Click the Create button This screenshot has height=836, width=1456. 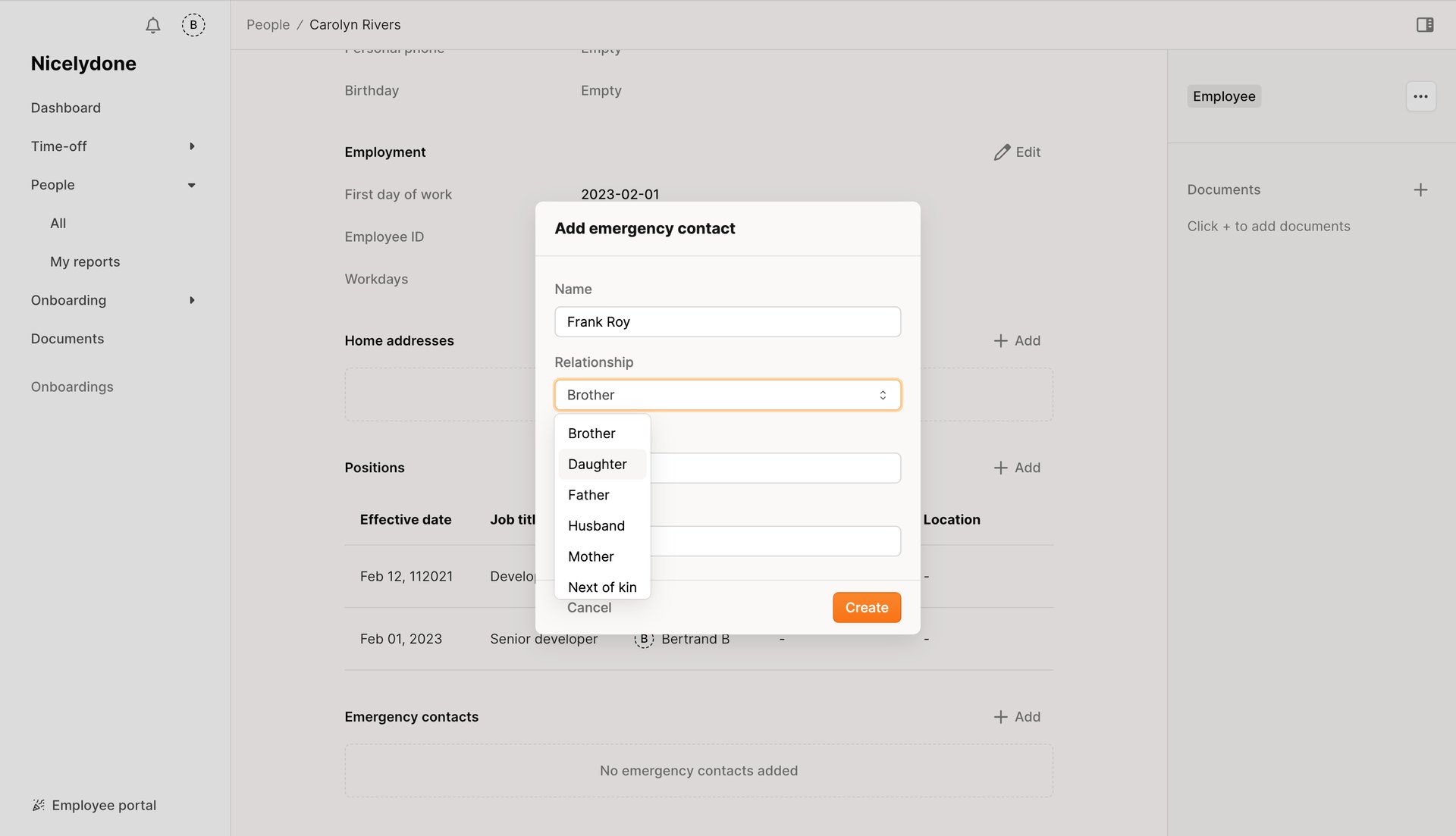point(866,607)
